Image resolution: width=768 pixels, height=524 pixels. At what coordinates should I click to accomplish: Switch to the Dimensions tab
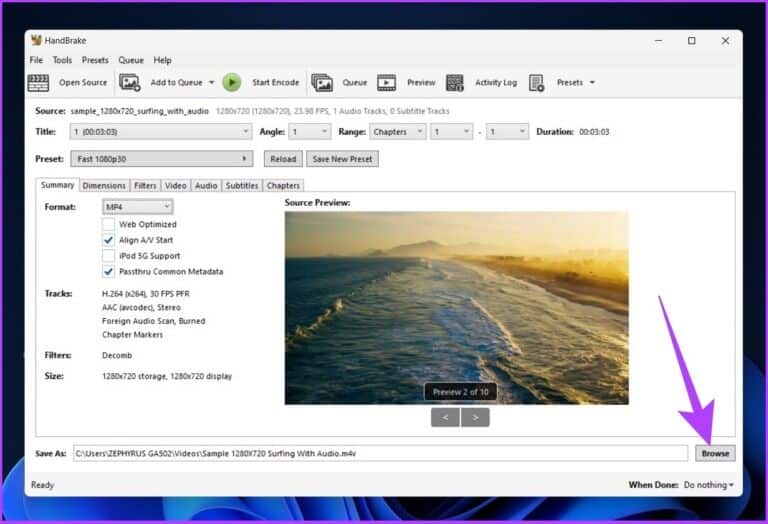pyautogui.click(x=104, y=186)
